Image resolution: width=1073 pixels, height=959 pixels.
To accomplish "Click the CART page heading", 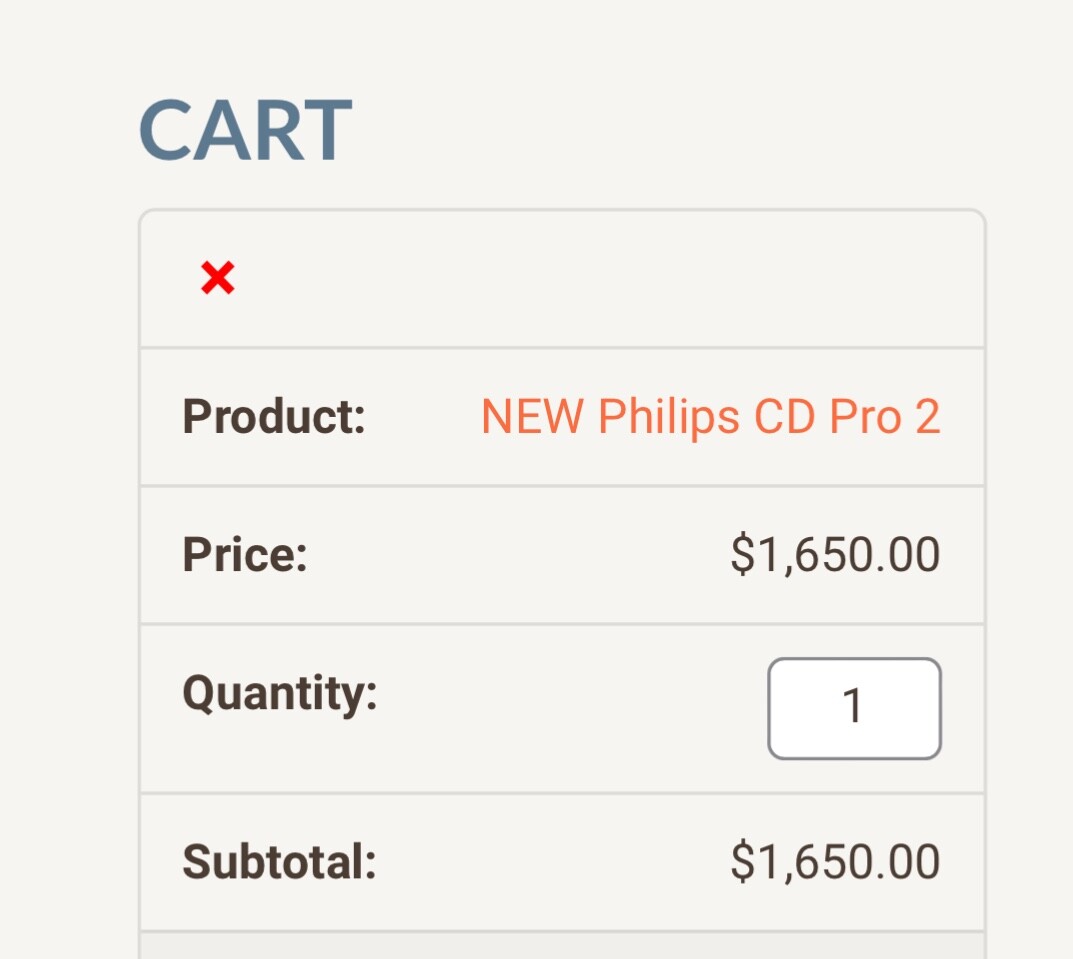I will point(246,129).
